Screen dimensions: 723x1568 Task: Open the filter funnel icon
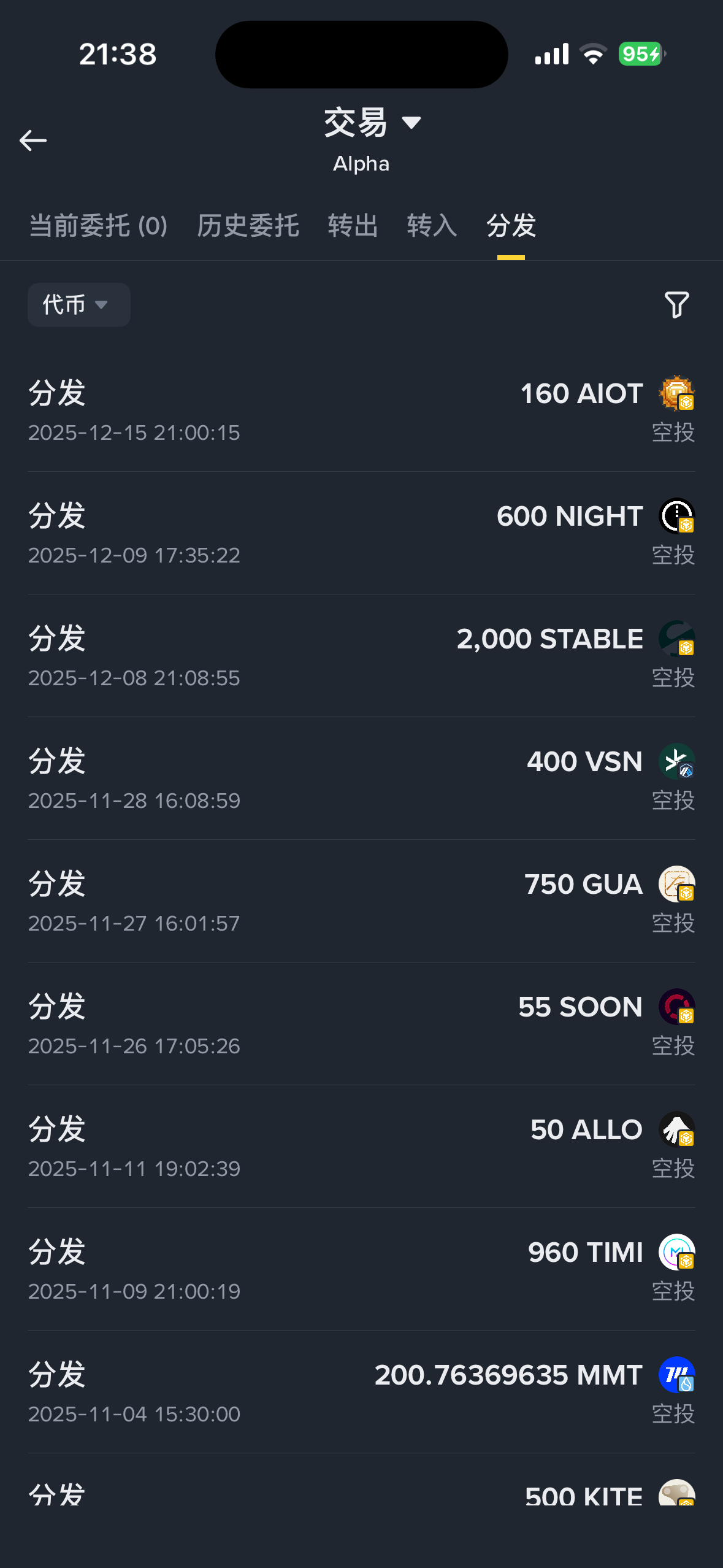(676, 305)
